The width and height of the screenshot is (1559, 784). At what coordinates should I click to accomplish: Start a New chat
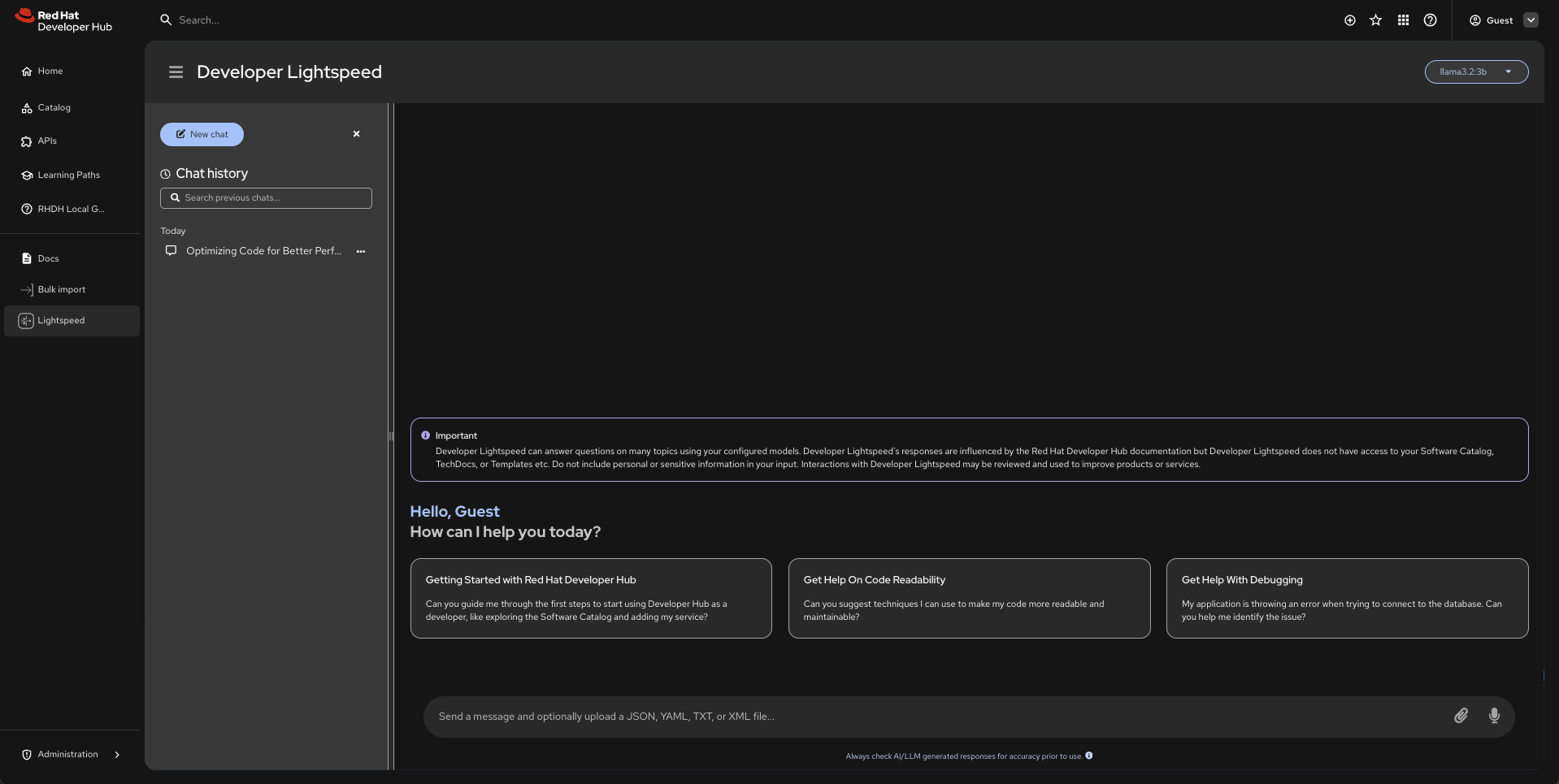(202, 135)
